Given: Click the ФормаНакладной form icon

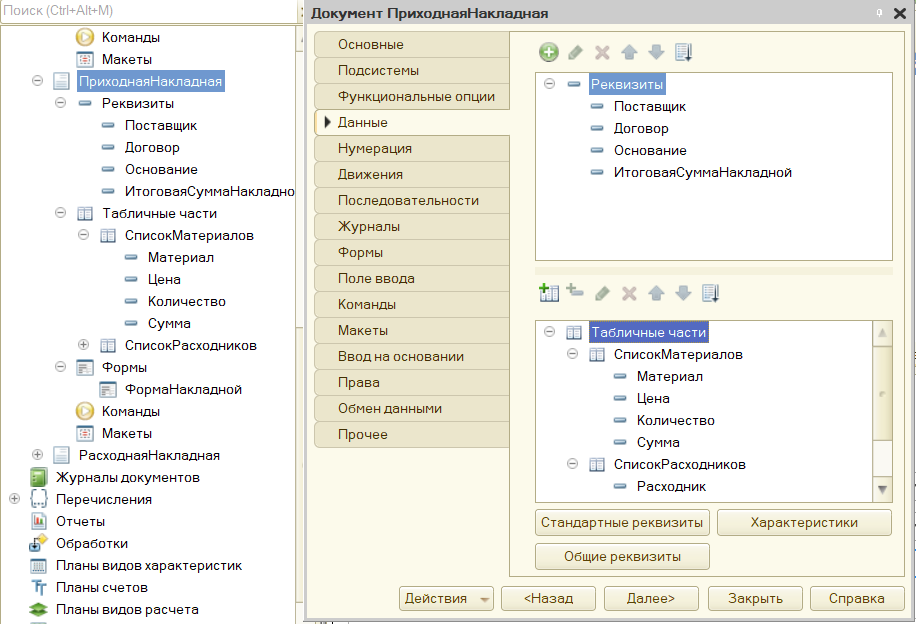Looking at the screenshot, I should click(108, 389).
